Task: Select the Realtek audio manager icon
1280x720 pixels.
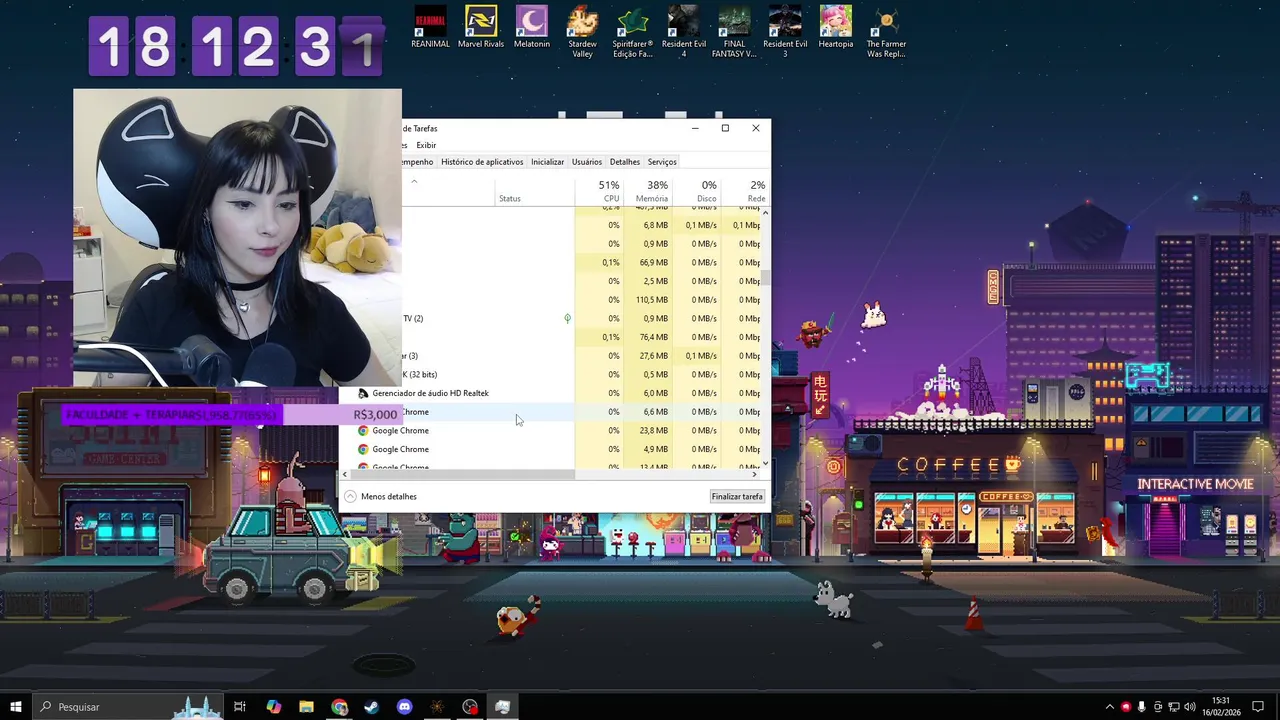Action: 363,393
